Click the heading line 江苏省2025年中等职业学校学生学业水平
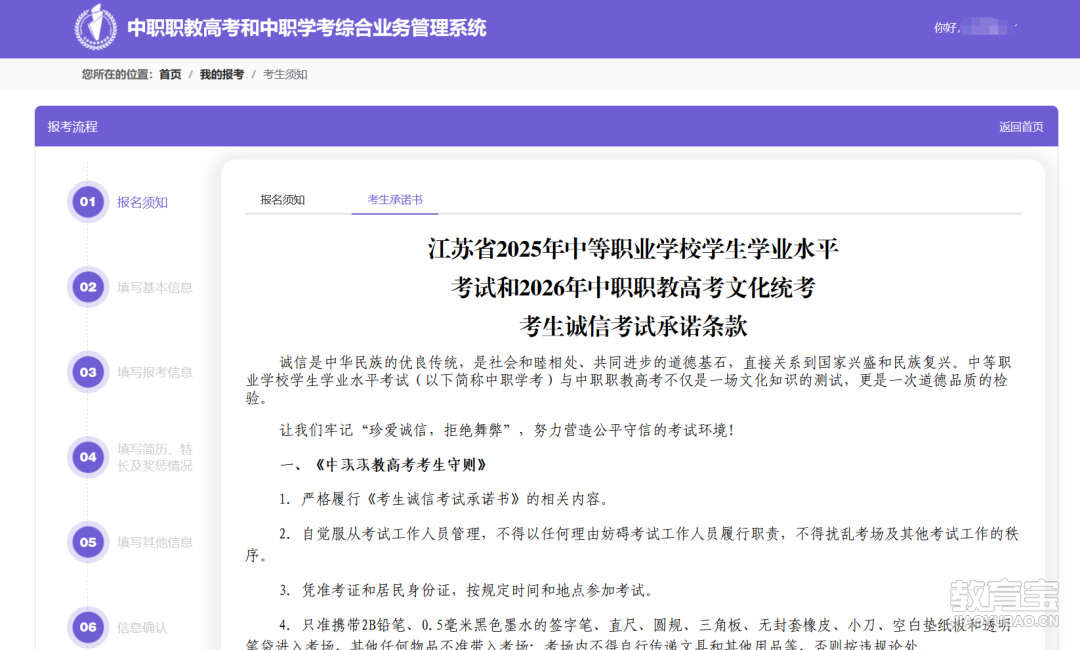 coord(633,249)
